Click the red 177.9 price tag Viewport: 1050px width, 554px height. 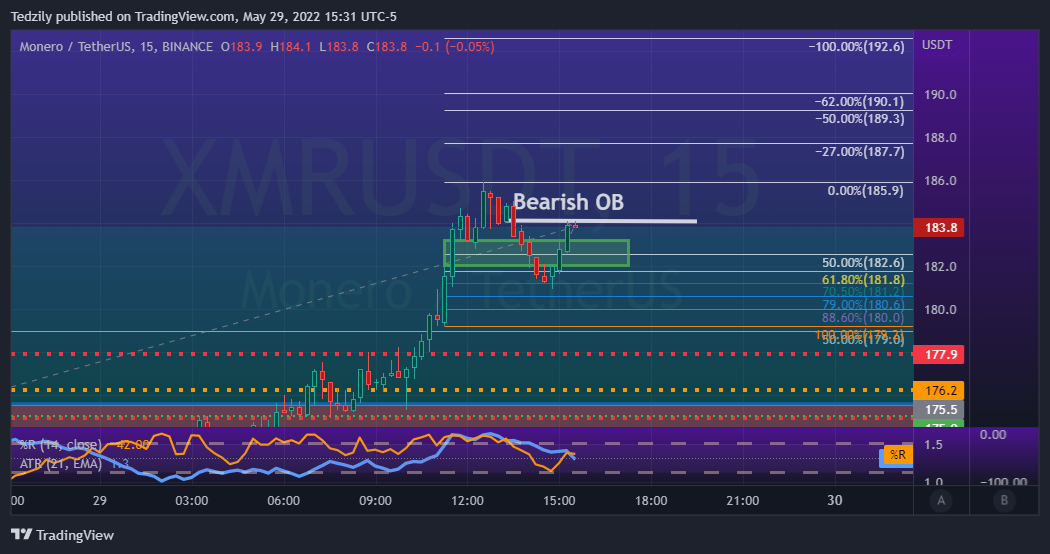(x=939, y=354)
